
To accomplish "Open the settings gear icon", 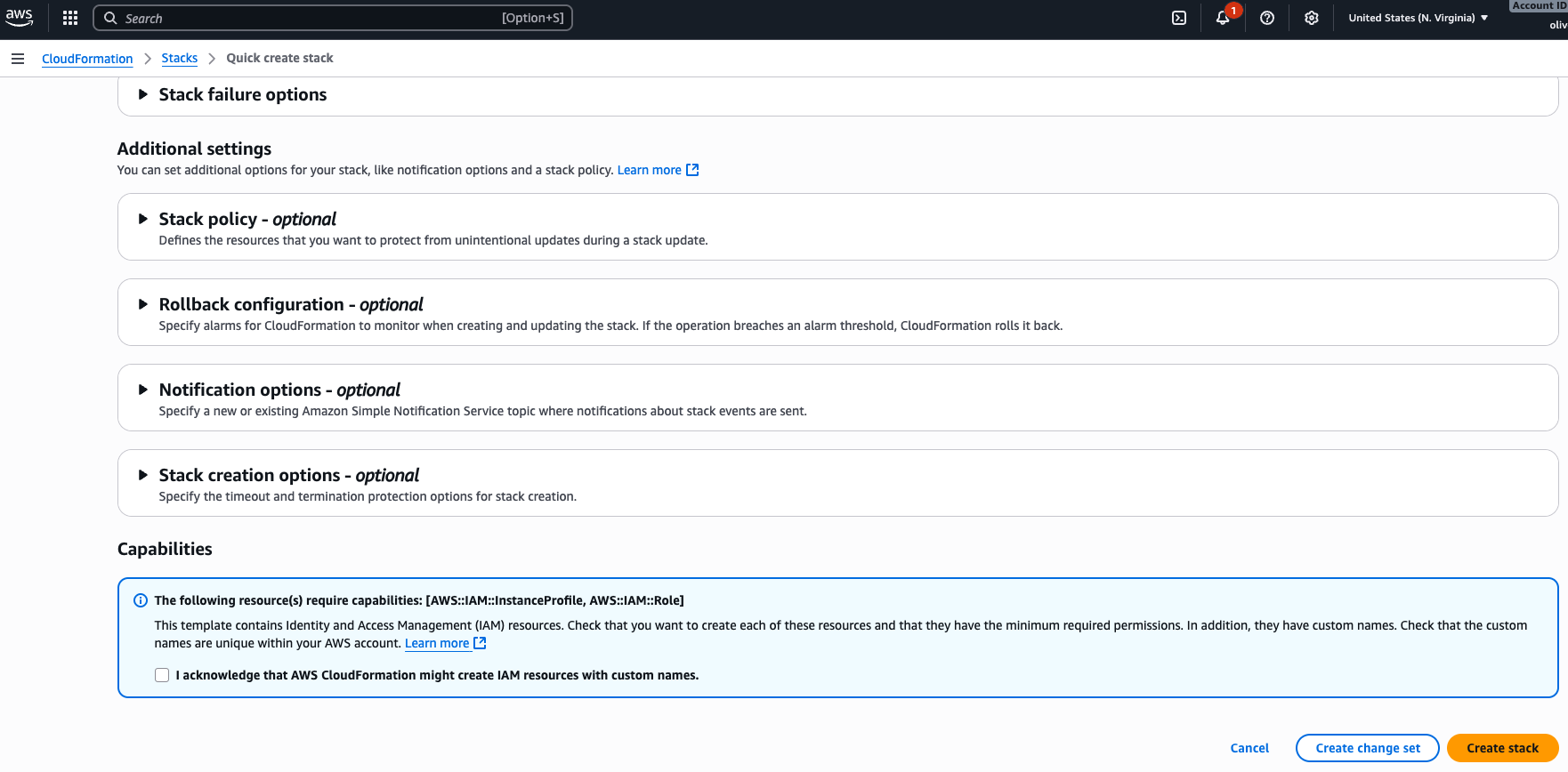I will pyautogui.click(x=1311, y=18).
